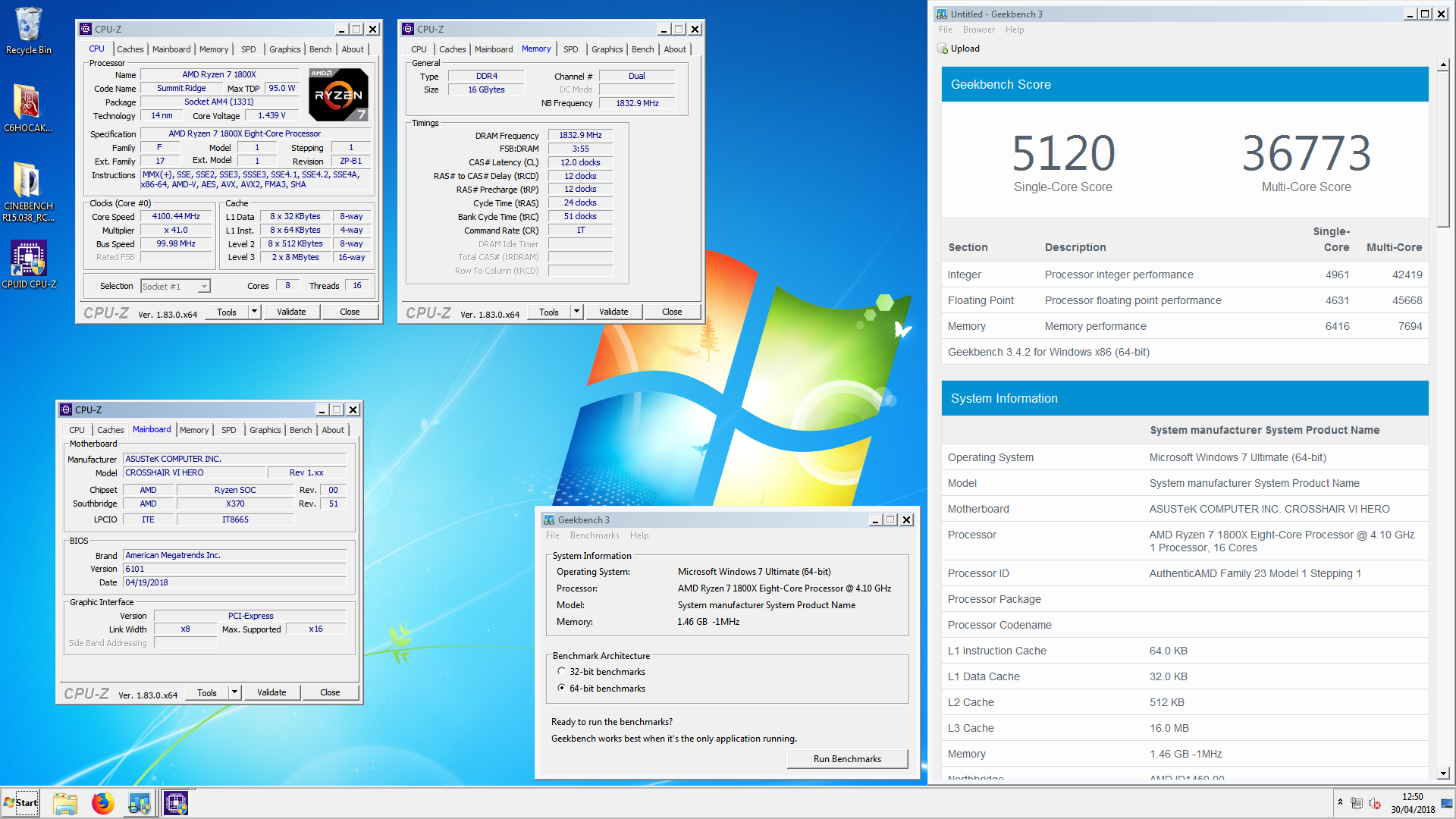The image size is (1456, 819).
Task: Click the Upload icon in Geekbench
Action: tap(943, 49)
